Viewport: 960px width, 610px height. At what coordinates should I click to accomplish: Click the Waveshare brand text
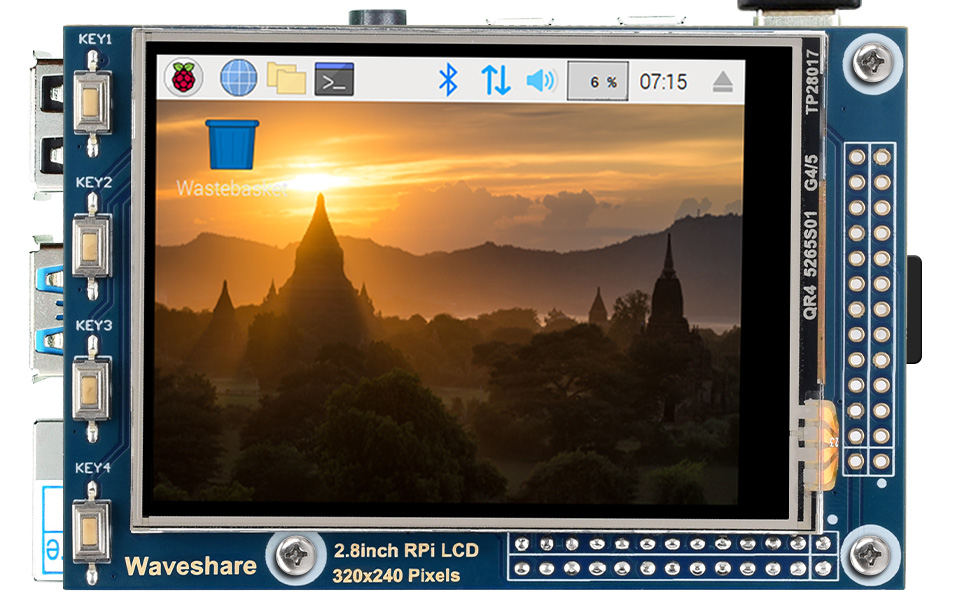click(x=190, y=566)
